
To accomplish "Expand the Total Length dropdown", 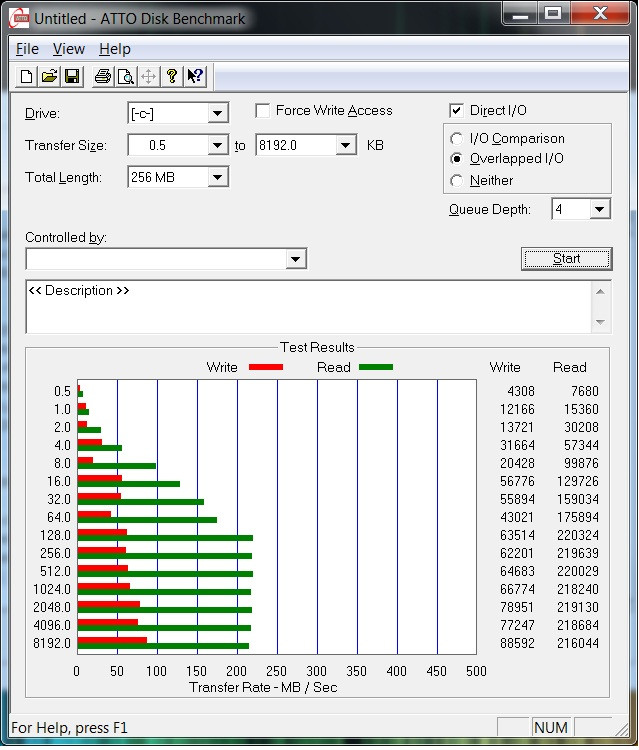I will point(218,178).
